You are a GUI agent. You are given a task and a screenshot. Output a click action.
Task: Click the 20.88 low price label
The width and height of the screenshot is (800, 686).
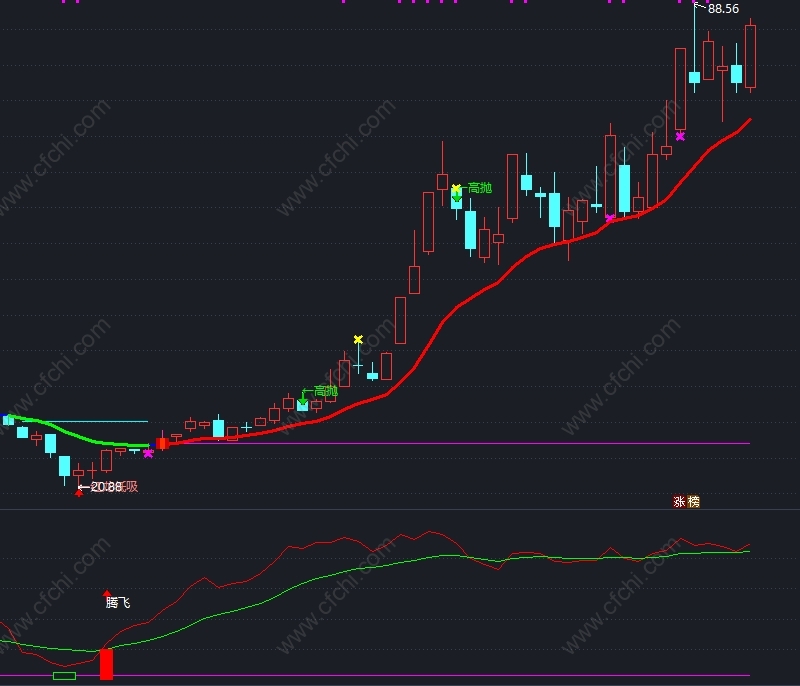pyautogui.click(x=107, y=487)
